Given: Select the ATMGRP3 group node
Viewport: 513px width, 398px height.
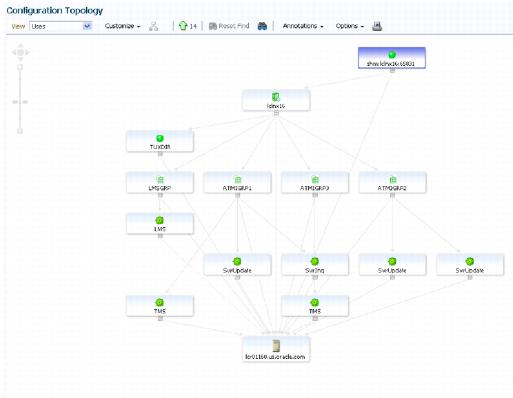Looking at the screenshot, I should [315, 183].
